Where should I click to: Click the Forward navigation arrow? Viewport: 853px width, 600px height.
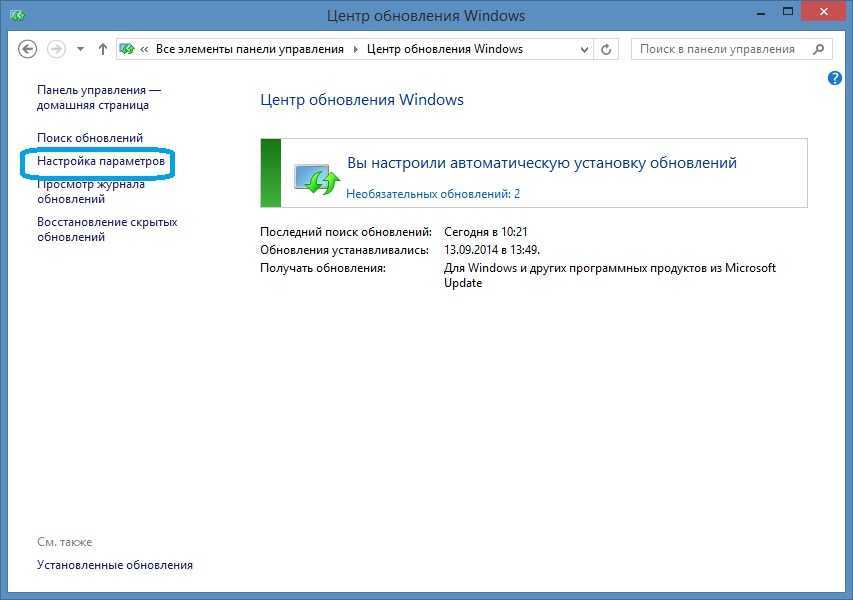pos(56,50)
